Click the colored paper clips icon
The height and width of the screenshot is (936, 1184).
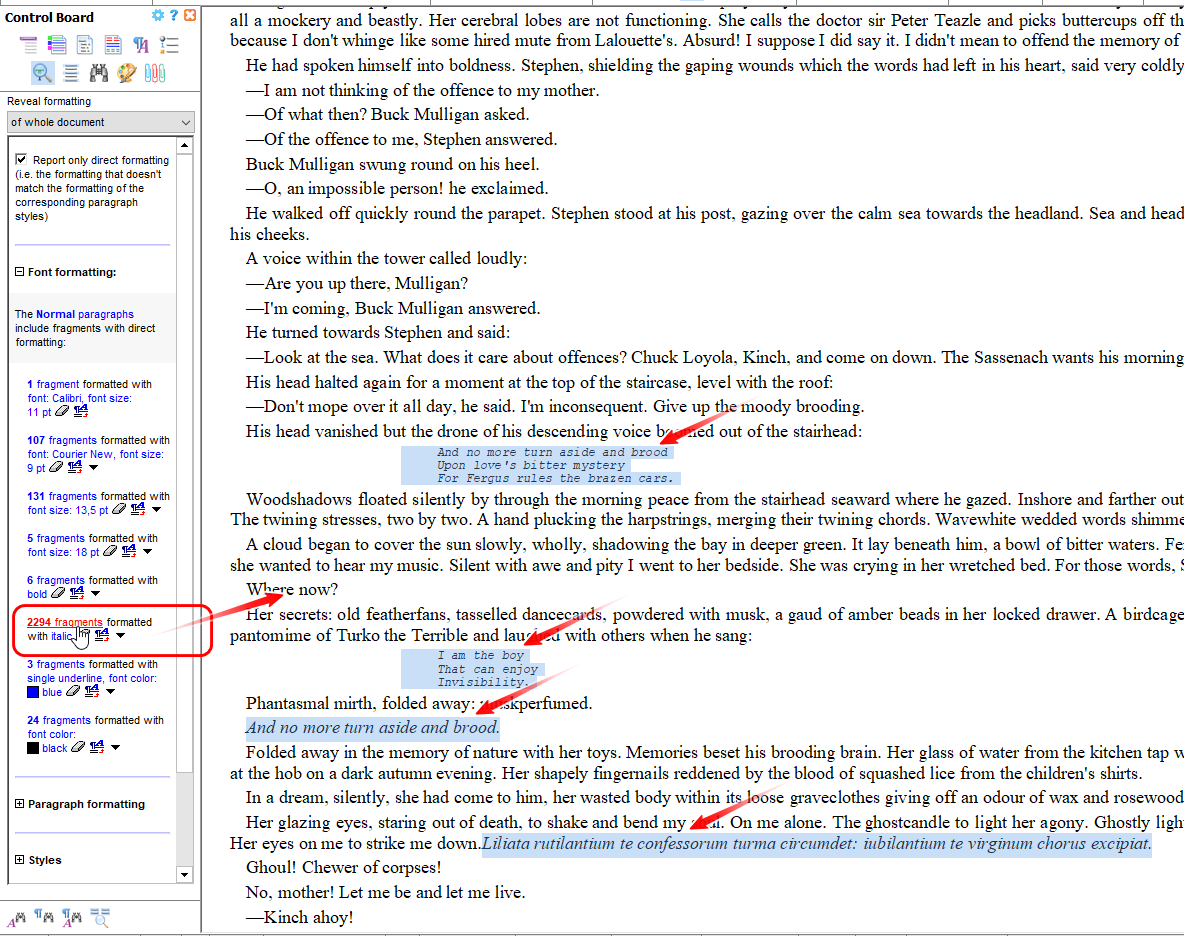pyautogui.click(x=154, y=73)
